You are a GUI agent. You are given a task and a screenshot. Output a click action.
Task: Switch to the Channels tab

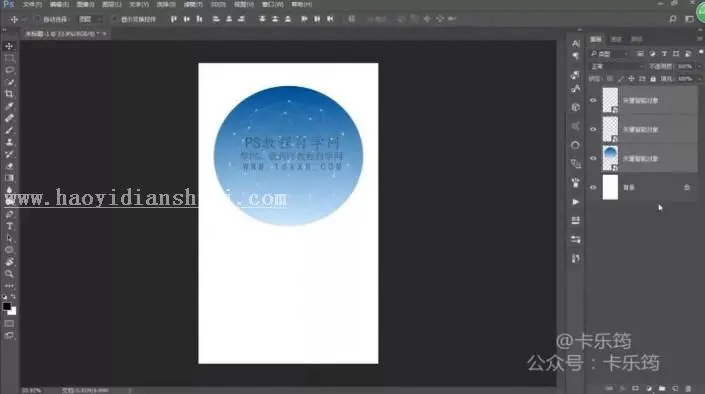(x=616, y=39)
